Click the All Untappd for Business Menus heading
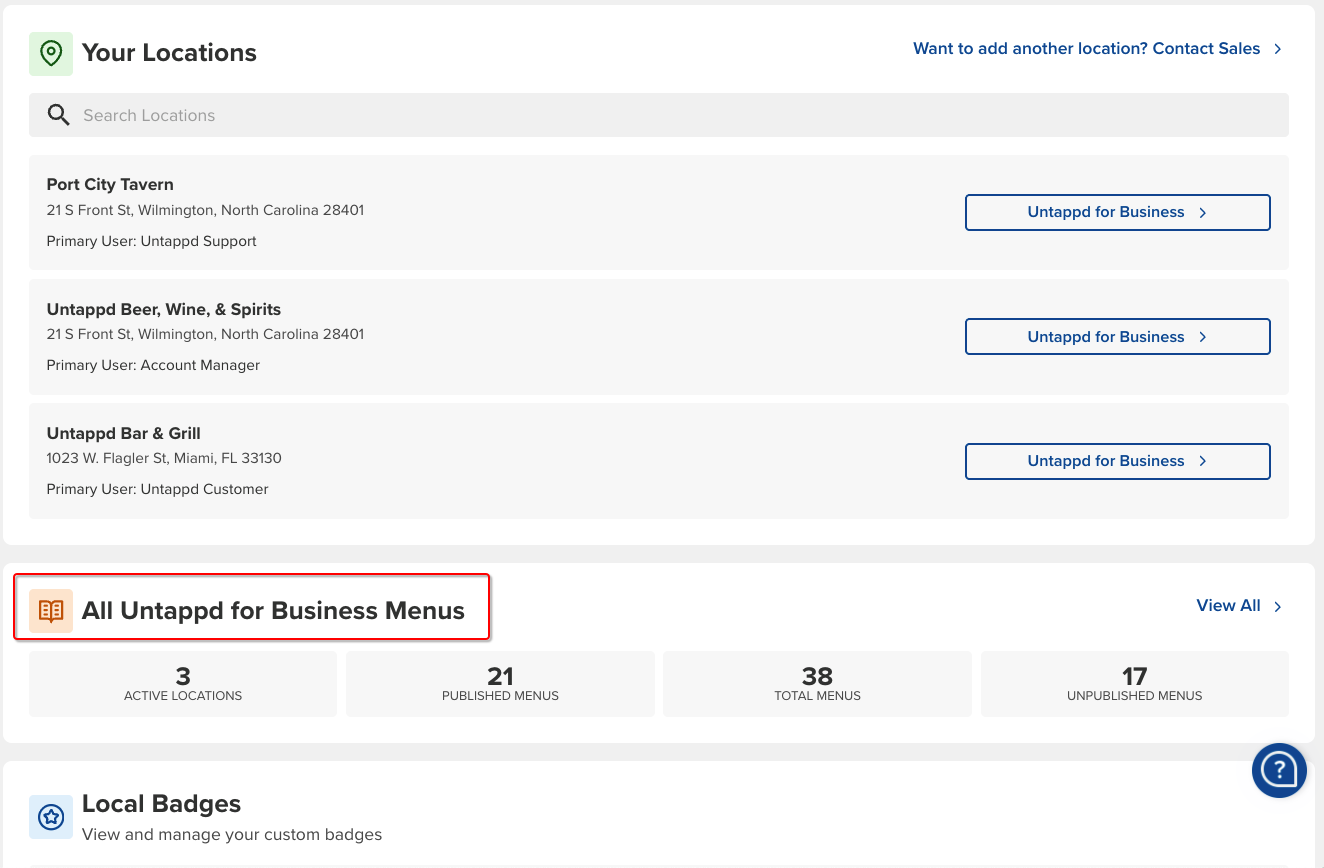The height and width of the screenshot is (868, 1324). tap(273, 611)
